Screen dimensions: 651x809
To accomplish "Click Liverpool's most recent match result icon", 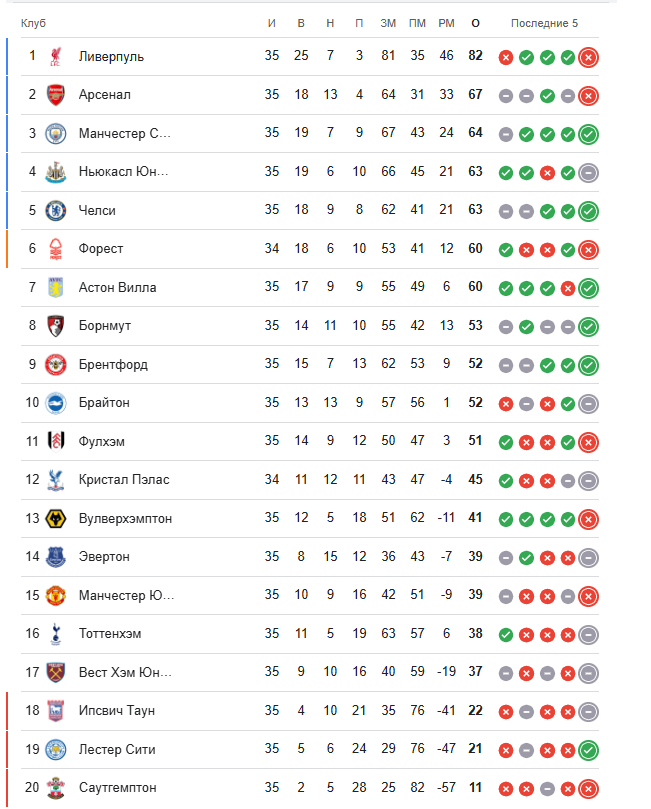I will 589,57.
